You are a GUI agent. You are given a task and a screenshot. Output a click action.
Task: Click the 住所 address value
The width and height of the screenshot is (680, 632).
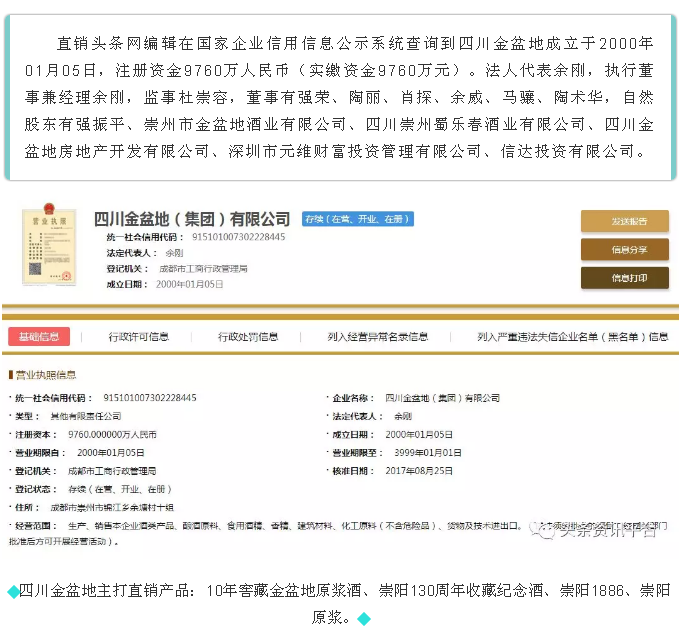[x=112, y=508]
